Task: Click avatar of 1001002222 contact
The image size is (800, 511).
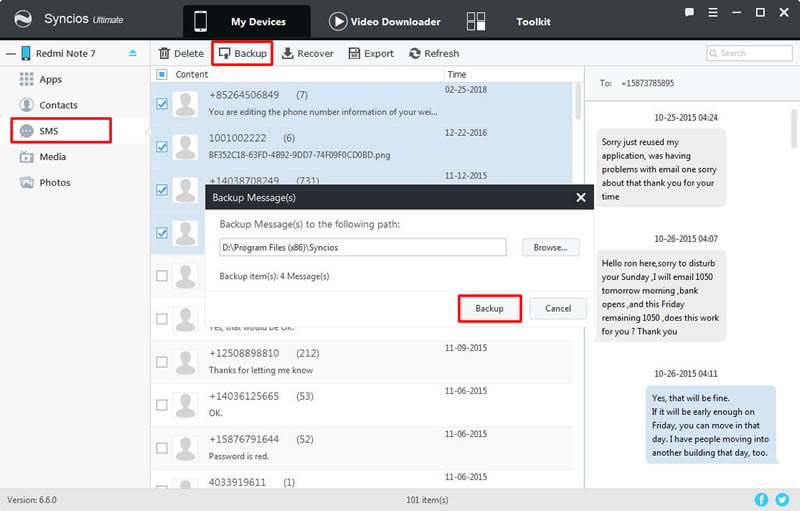Action: [x=185, y=147]
